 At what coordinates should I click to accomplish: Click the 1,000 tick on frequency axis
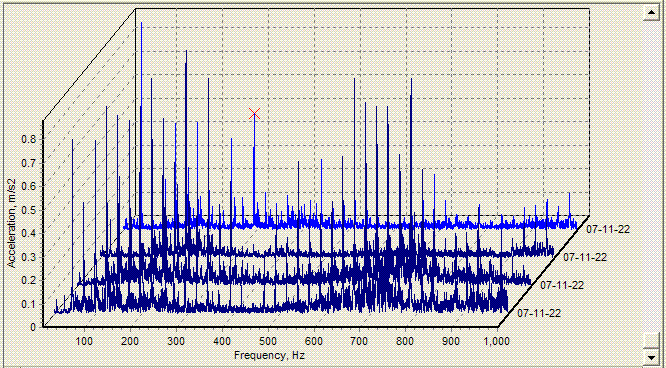[497, 341]
